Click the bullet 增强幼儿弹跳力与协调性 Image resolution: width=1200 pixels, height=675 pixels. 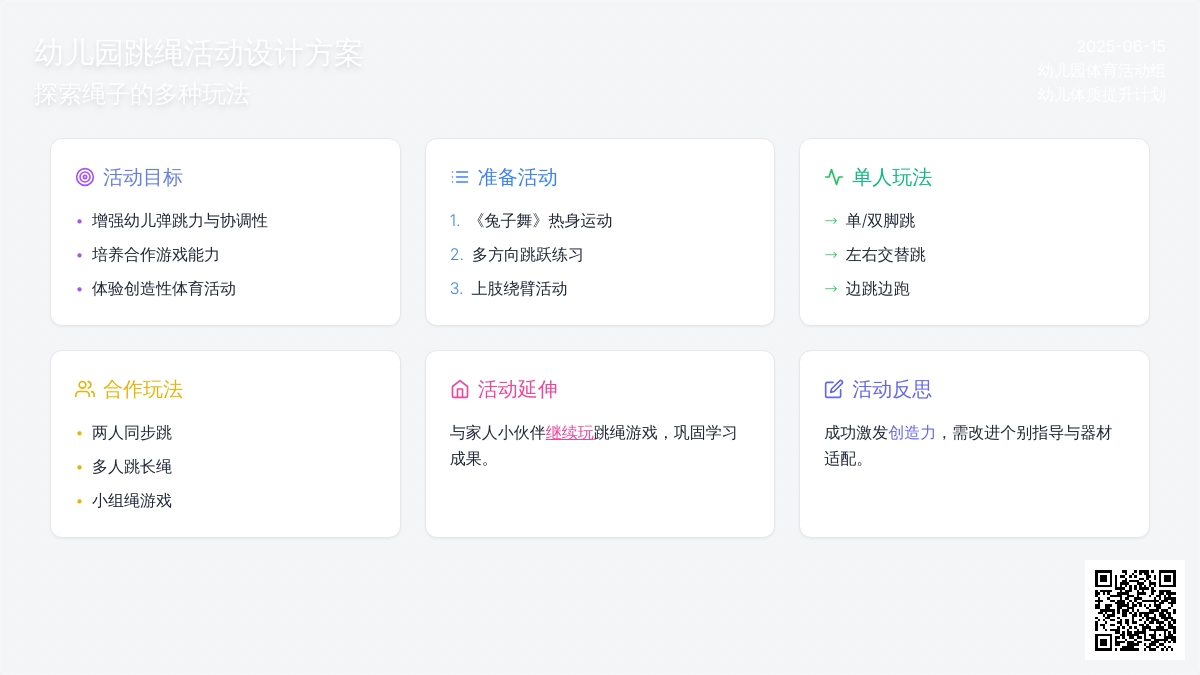(180, 221)
